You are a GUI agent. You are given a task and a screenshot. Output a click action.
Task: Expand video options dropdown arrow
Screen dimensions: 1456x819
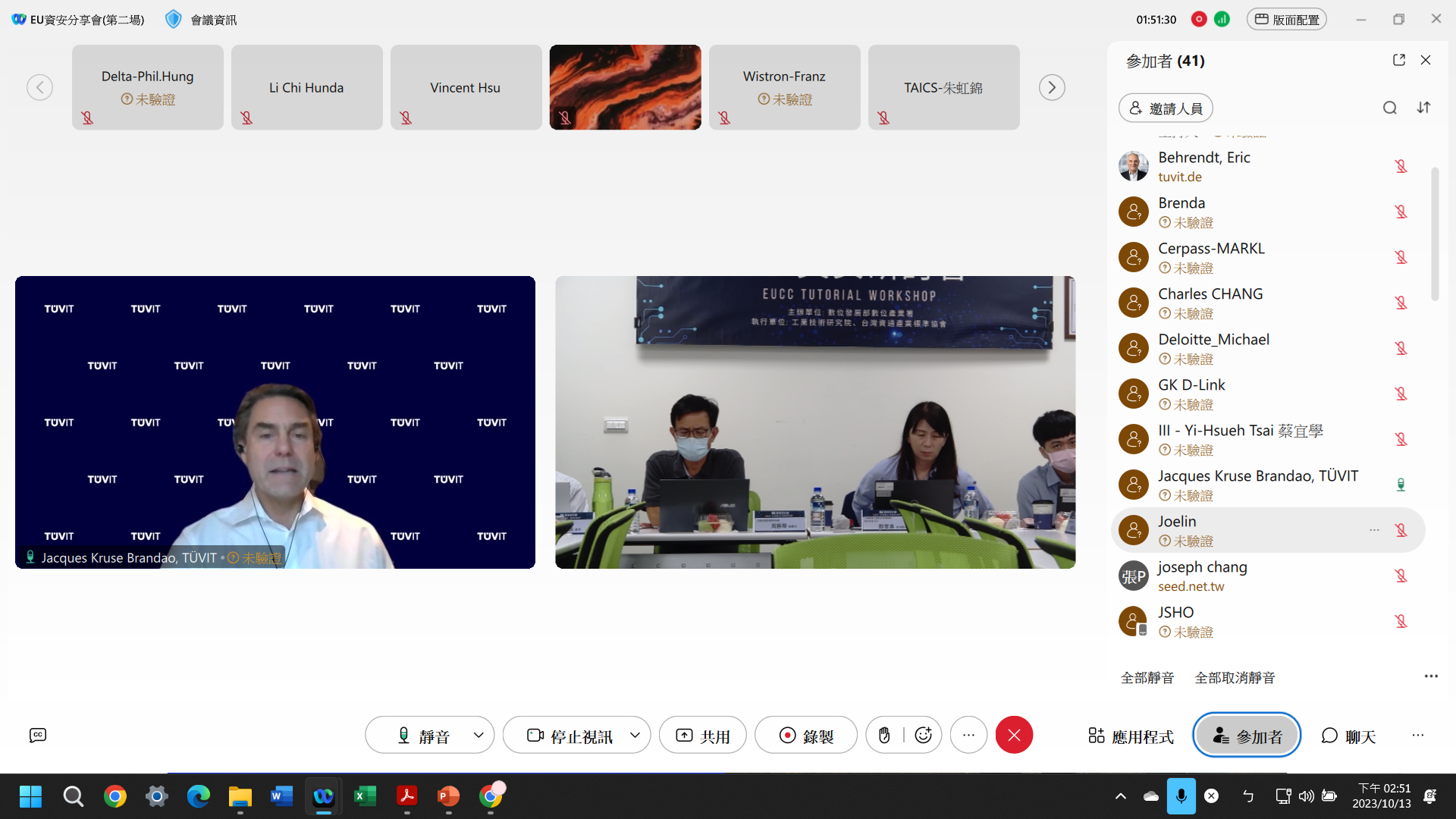(x=635, y=735)
